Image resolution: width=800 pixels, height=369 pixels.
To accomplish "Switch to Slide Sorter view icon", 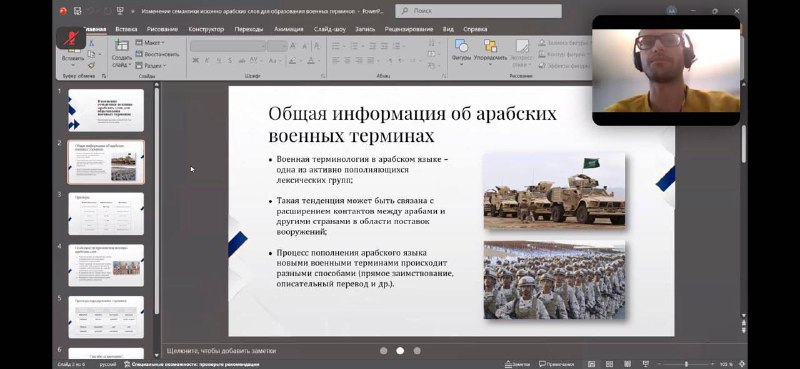I will (609, 364).
